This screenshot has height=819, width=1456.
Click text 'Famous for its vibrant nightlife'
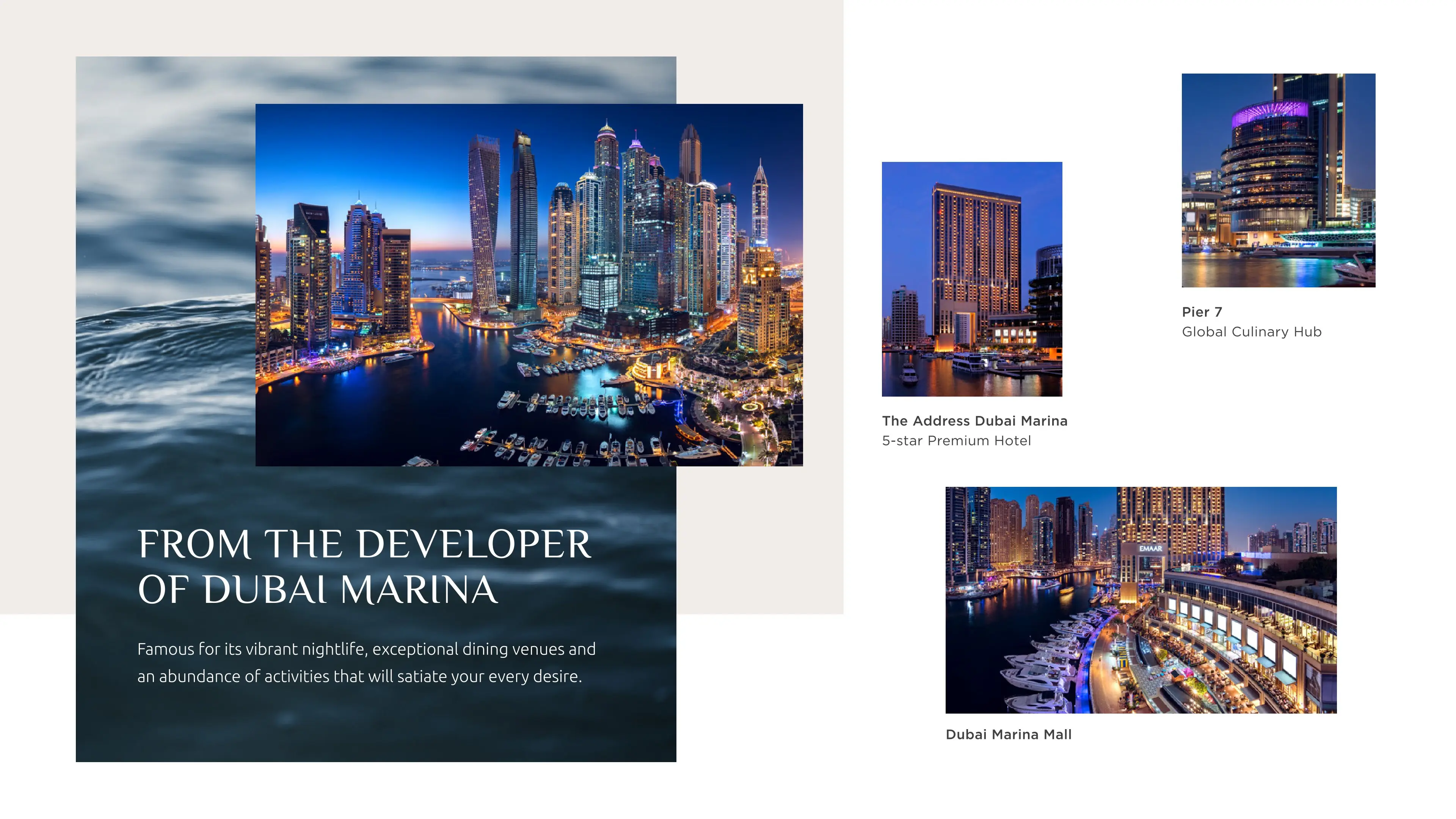(x=252, y=649)
